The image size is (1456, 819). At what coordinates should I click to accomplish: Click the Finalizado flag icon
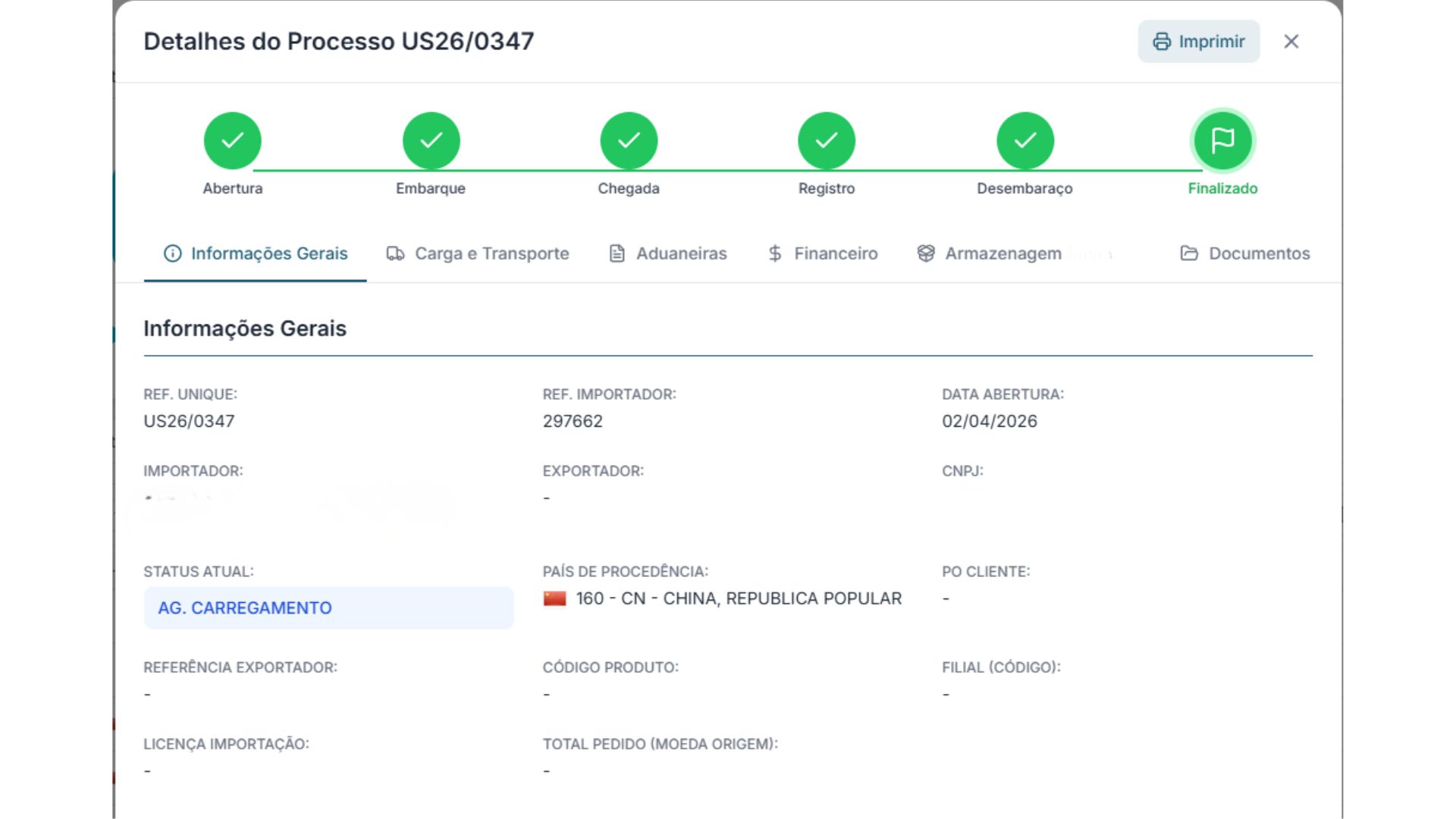1222,140
